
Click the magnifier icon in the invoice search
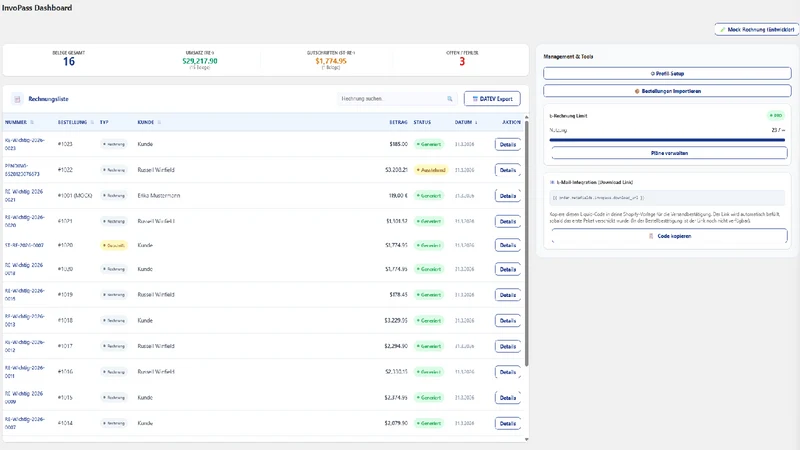(449, 99)
